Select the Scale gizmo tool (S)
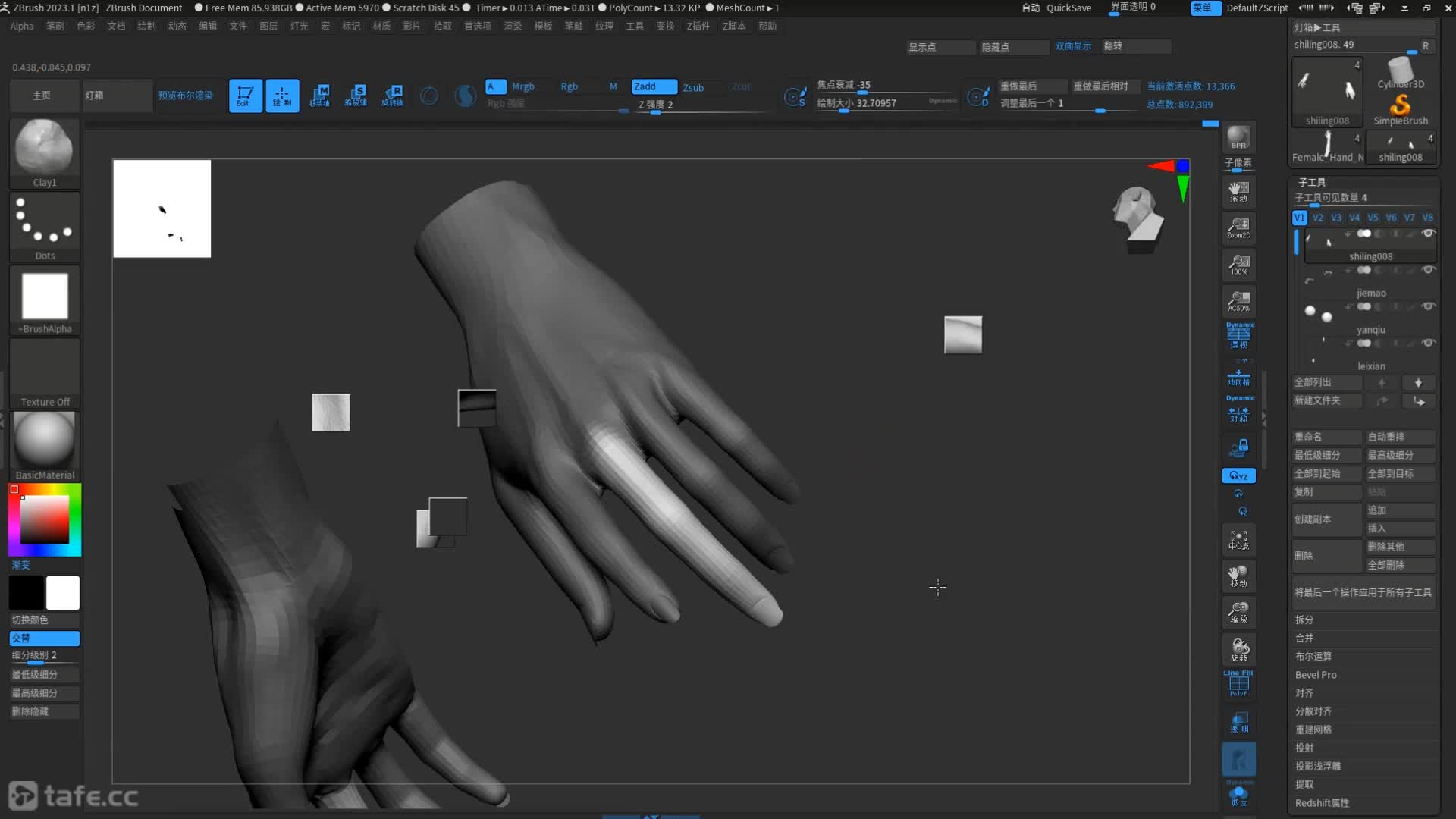The width and height of the screenshot is (1456, 819). point(356,96)
